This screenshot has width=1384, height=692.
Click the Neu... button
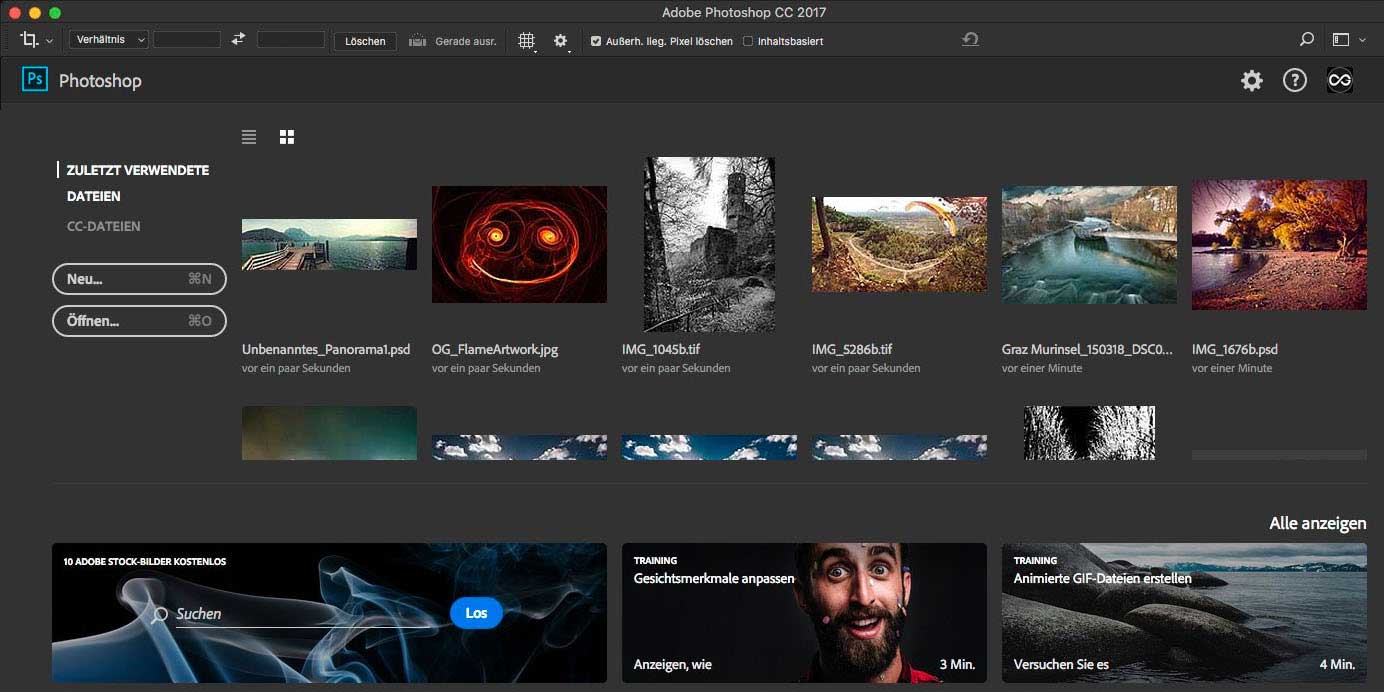click(x=139, y=279)
